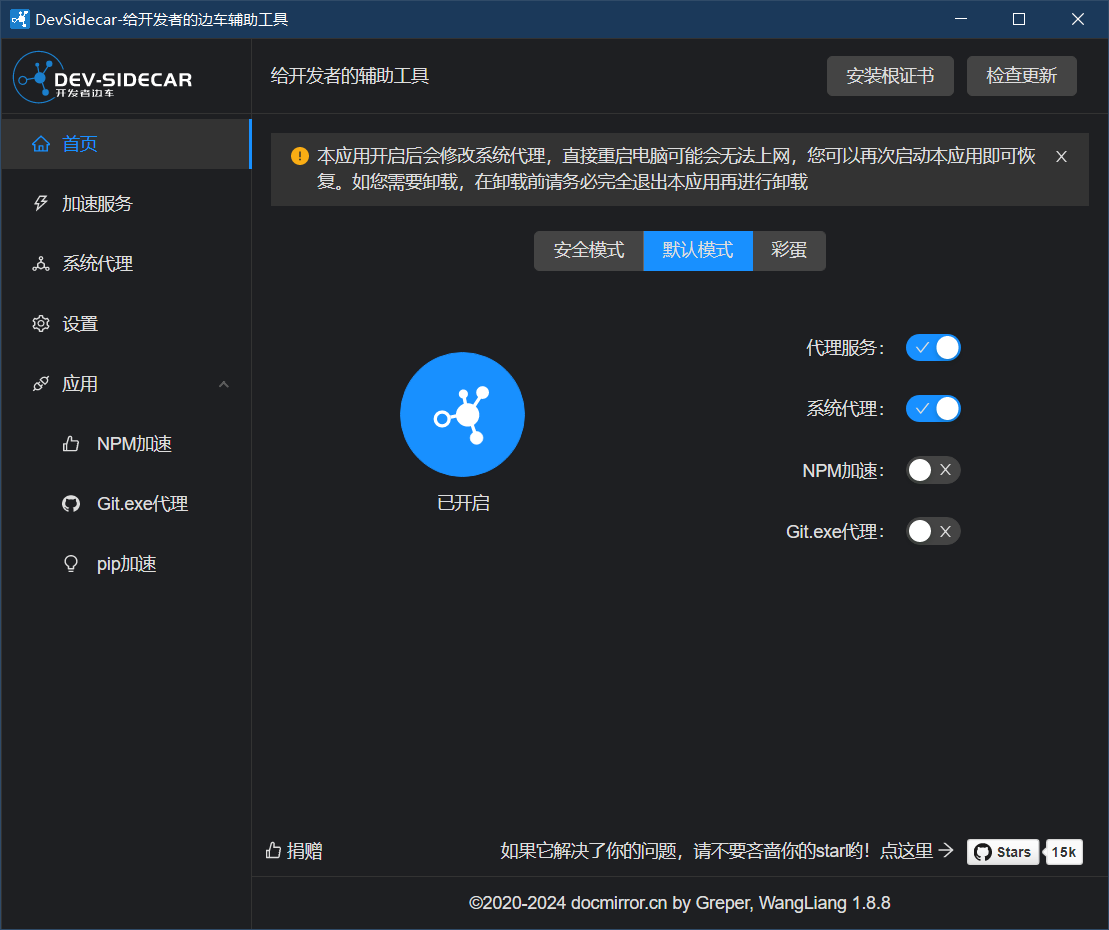
Task: Collapse the 应用 submenu chevron
Action: (224, 384)
